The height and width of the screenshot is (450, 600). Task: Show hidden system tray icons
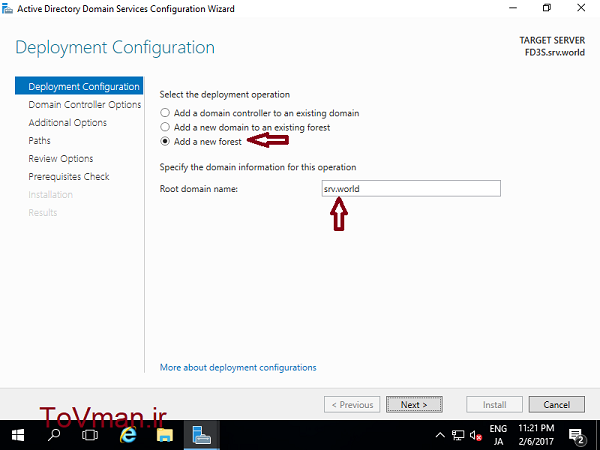[x=441, y=437]
